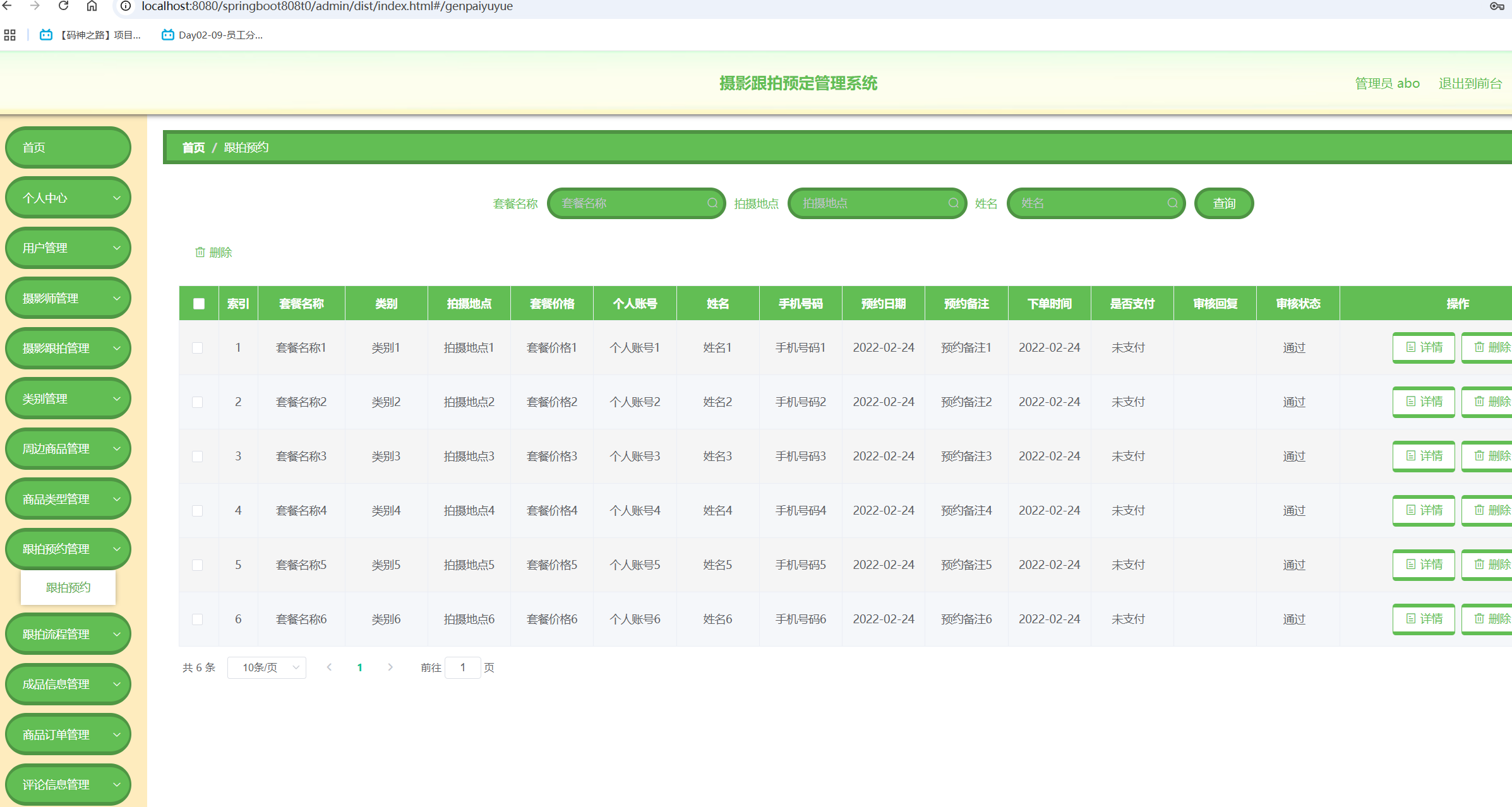Go to pagination page 1
The width and height of the screenshot is (1512, 807).
(x=359, y=667)
